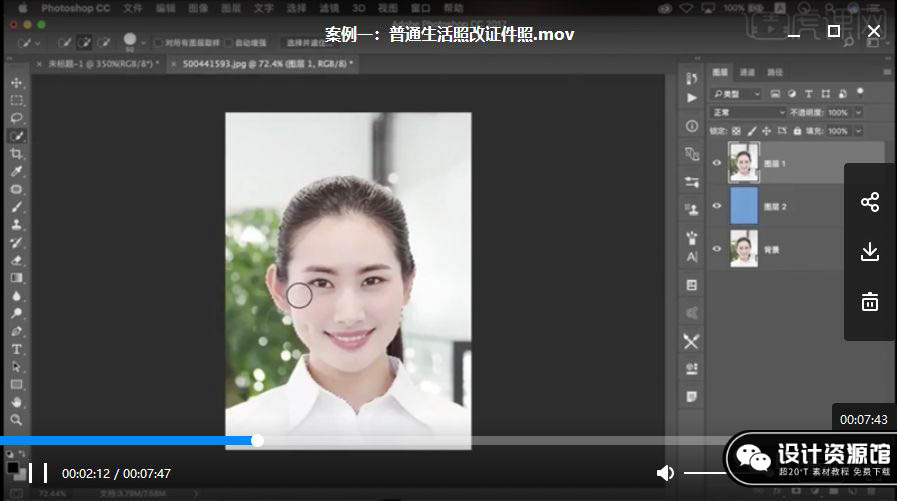The width and height of the screenshot is (897, 501).
Task: Select the Pen tool
Action: pos(16,331)
